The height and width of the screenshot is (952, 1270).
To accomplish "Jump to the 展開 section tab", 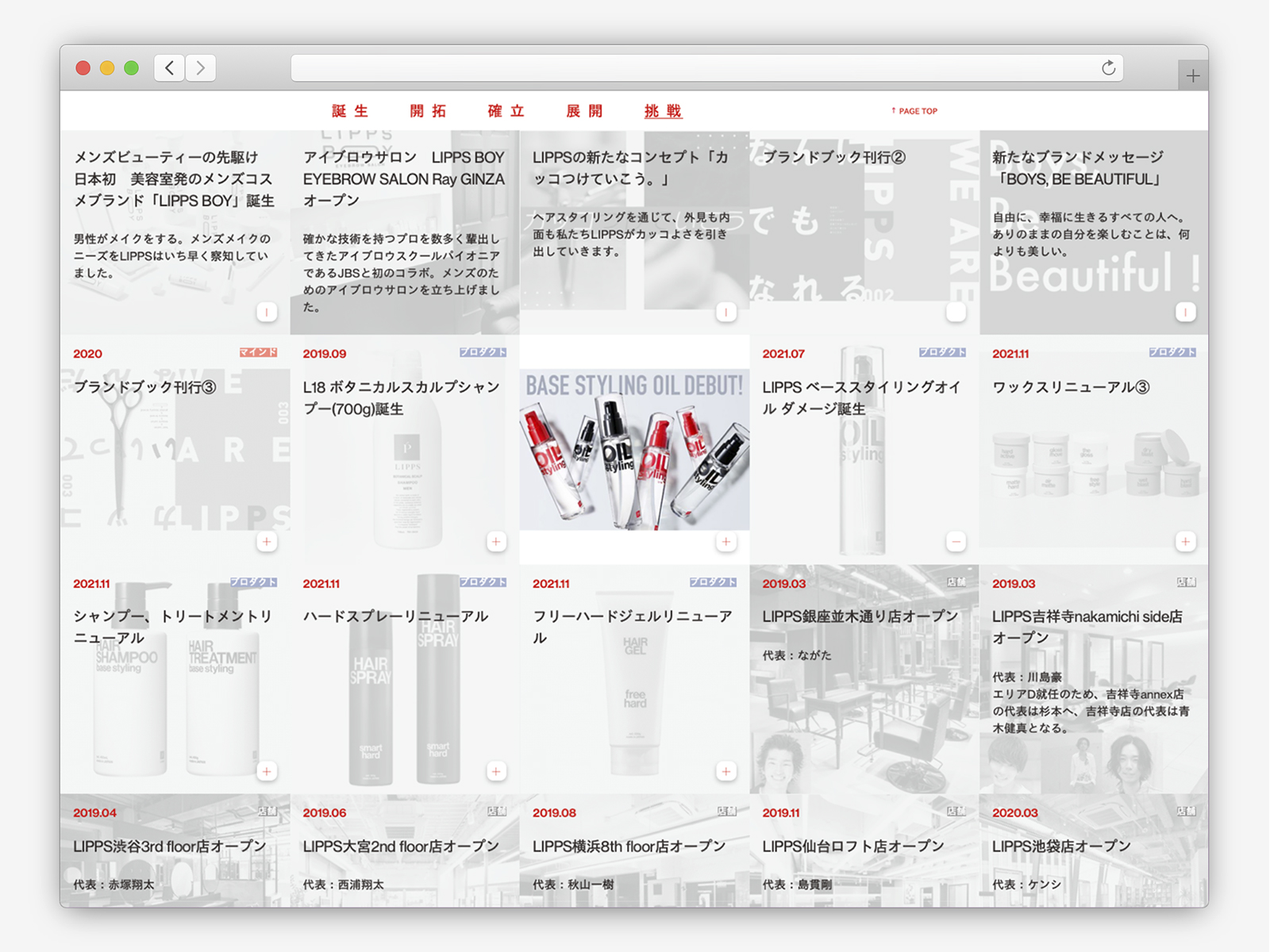I will (584, 111).
